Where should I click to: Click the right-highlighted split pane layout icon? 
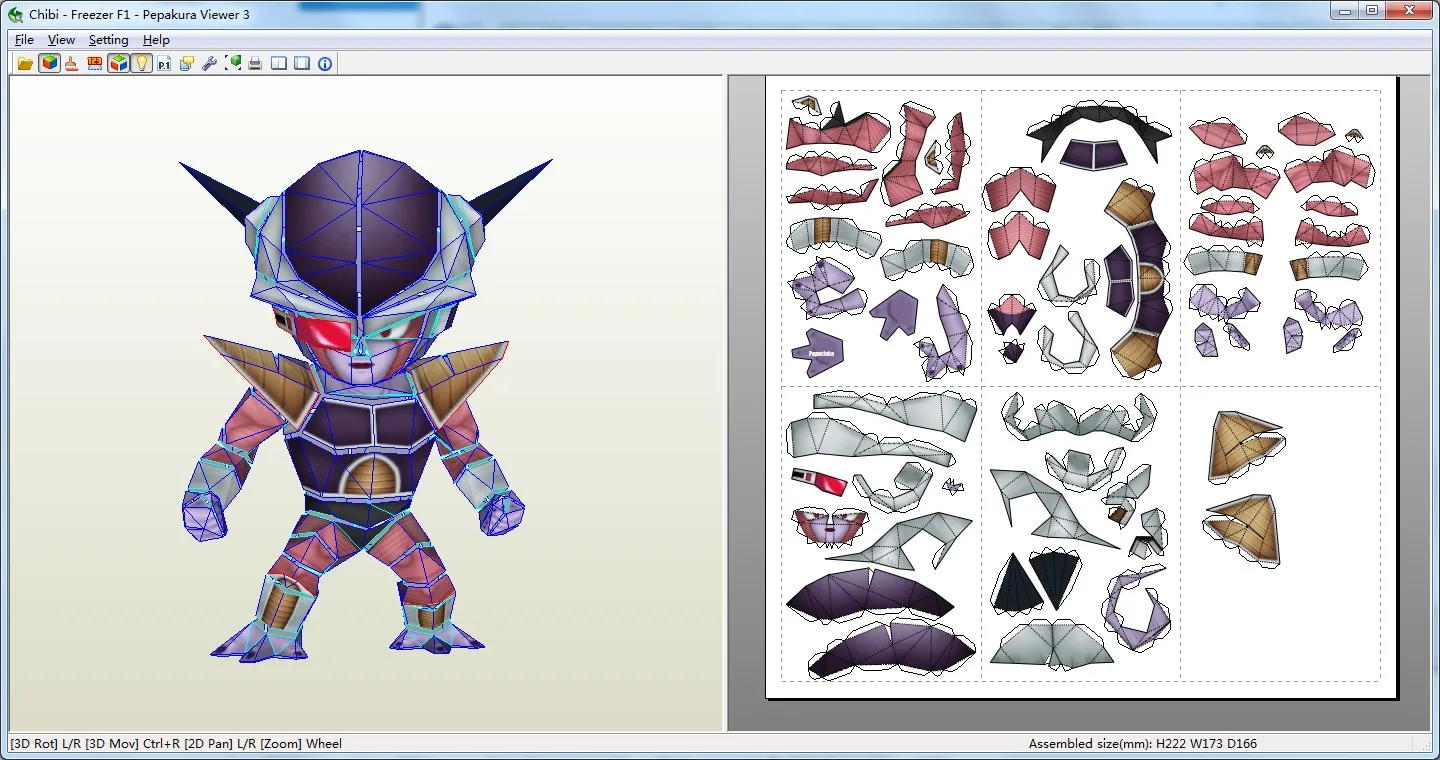click(x=302, y=64)
